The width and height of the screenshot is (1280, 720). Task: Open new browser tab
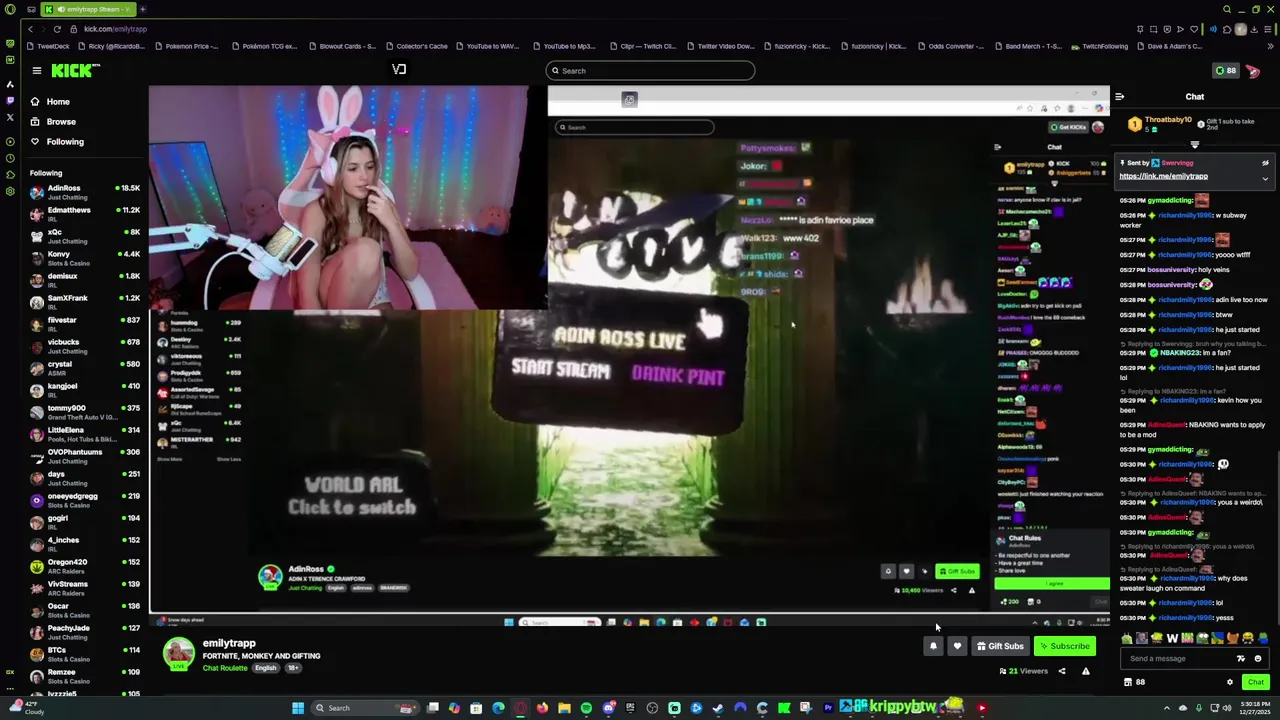[x=142, y=9]
